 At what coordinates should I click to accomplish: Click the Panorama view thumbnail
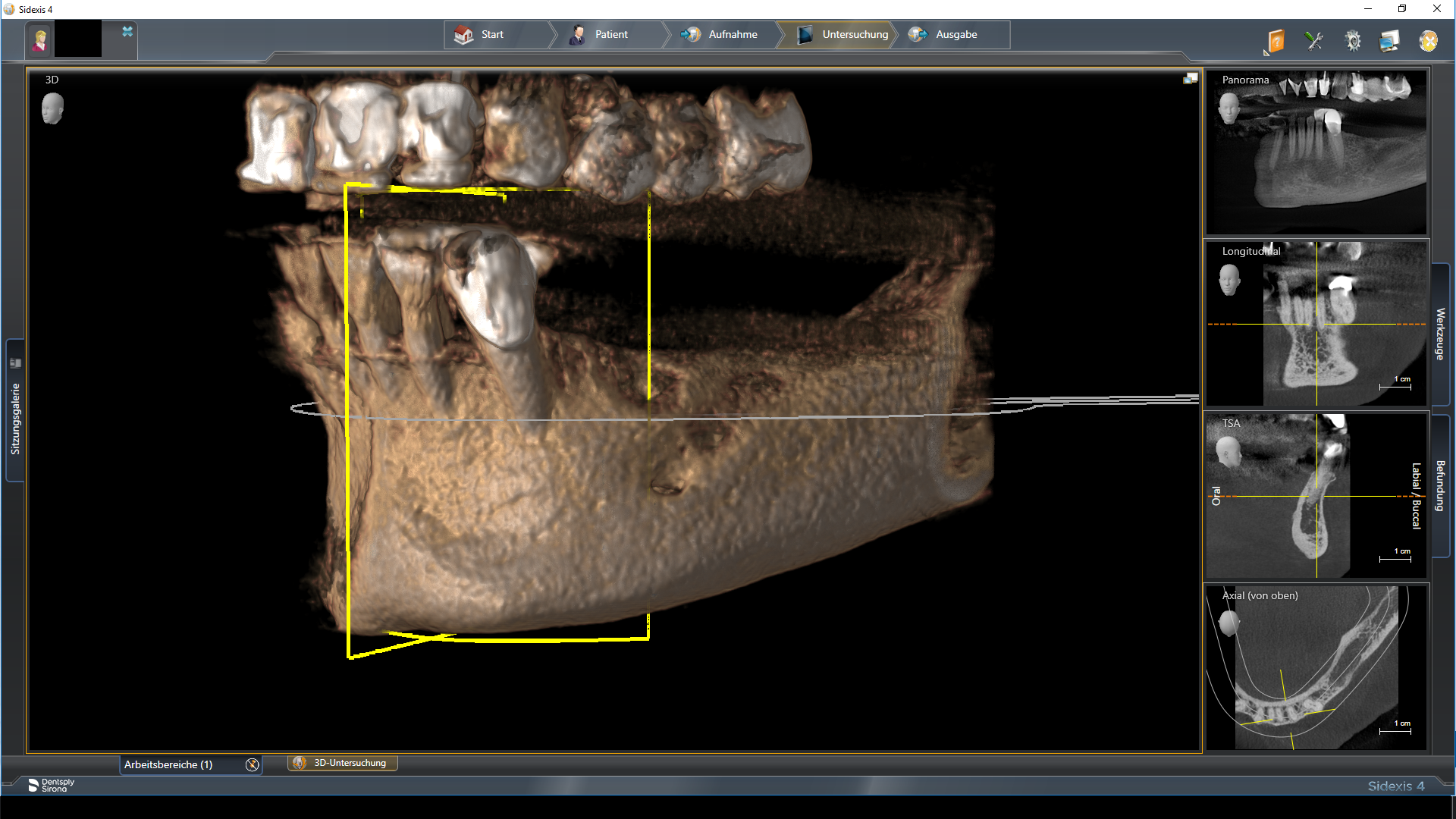pyautogui.click(x=1316, y=152)
